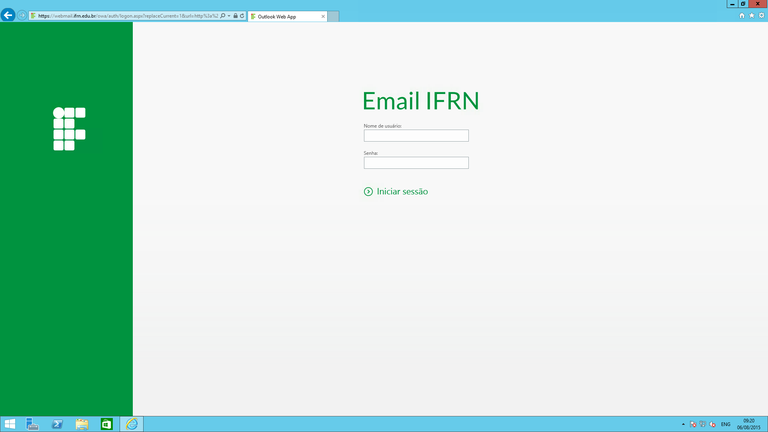Open the Favorites star icon
Viewport: 768px width, 432px height.
point(751,15)
